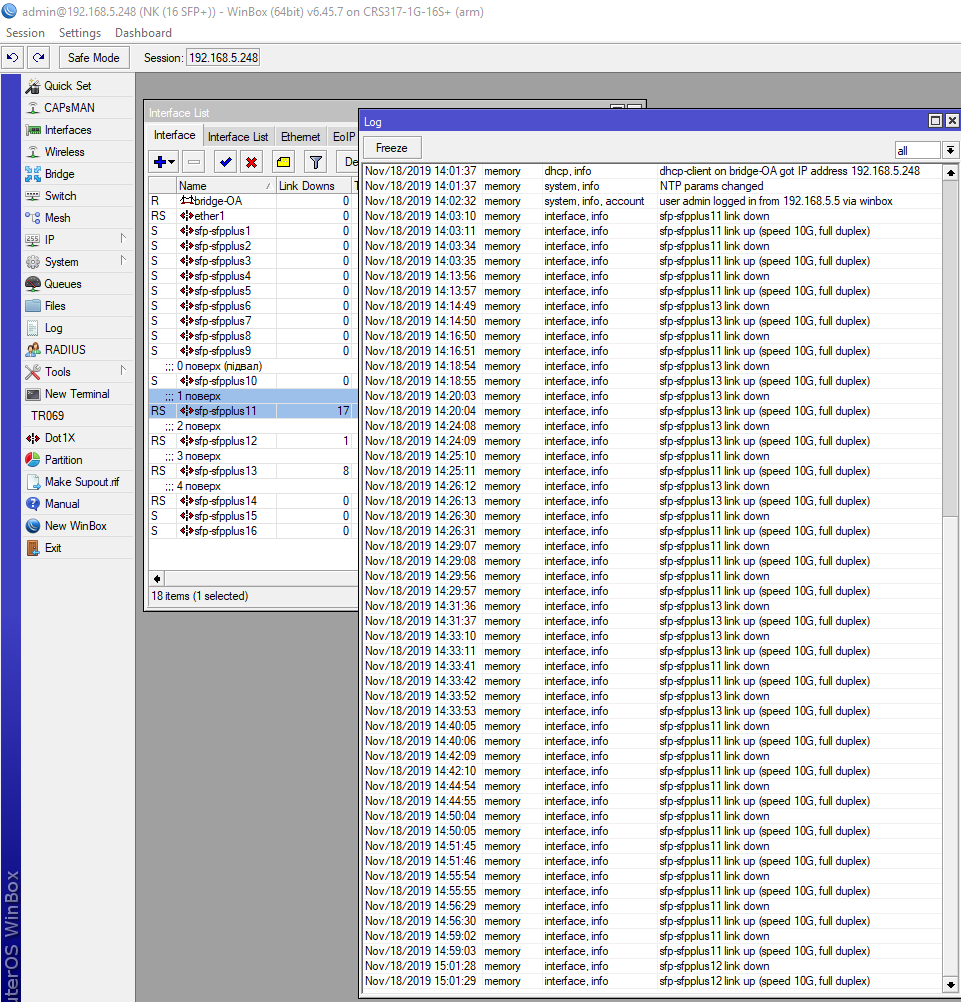This screenshot has width=961, height=1002.
Task: Open the blue plus add-interface dropdown
Action: pos(164,162)
